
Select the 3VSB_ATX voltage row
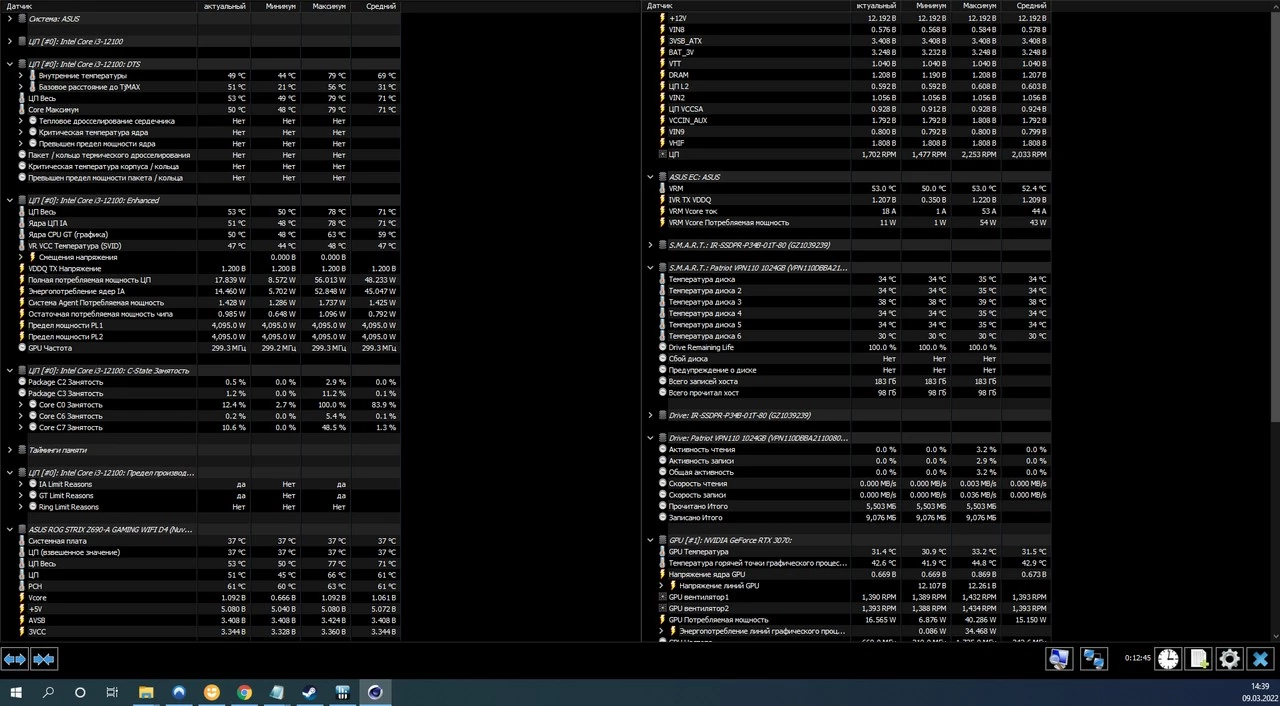[849, 41]
